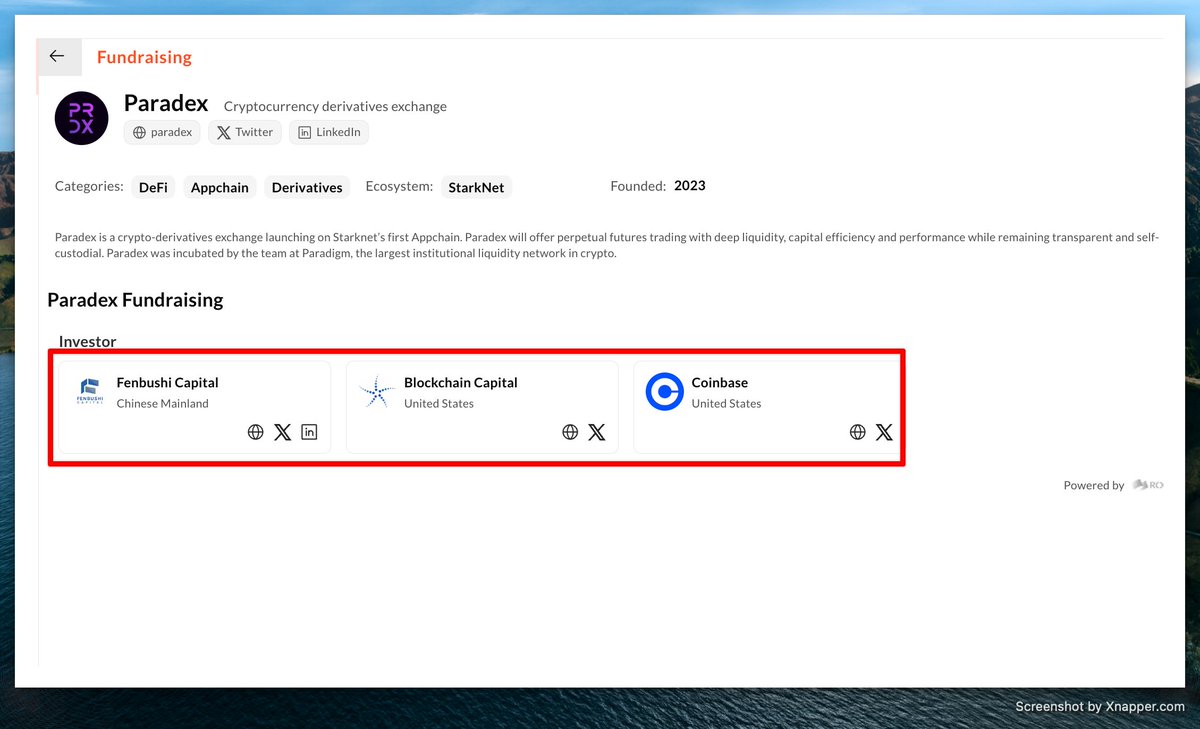The image size is (1200, 729).
Task: Open the LinkedIn profile chip
Action: click(329, 132)
